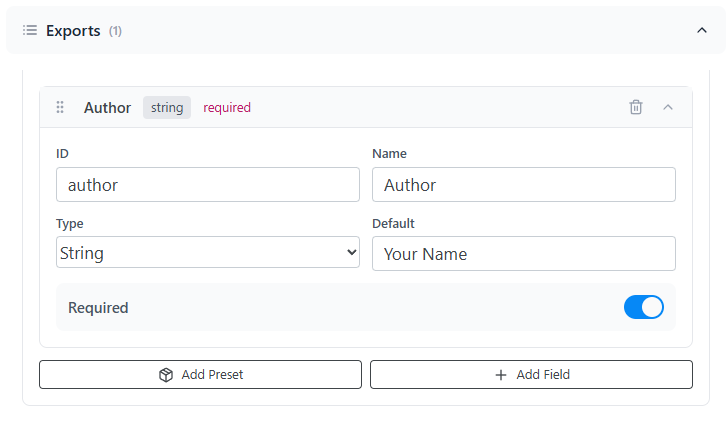Click the Name input containing Author
This screenshot has width=727, height=422.
tap(523, 185)
